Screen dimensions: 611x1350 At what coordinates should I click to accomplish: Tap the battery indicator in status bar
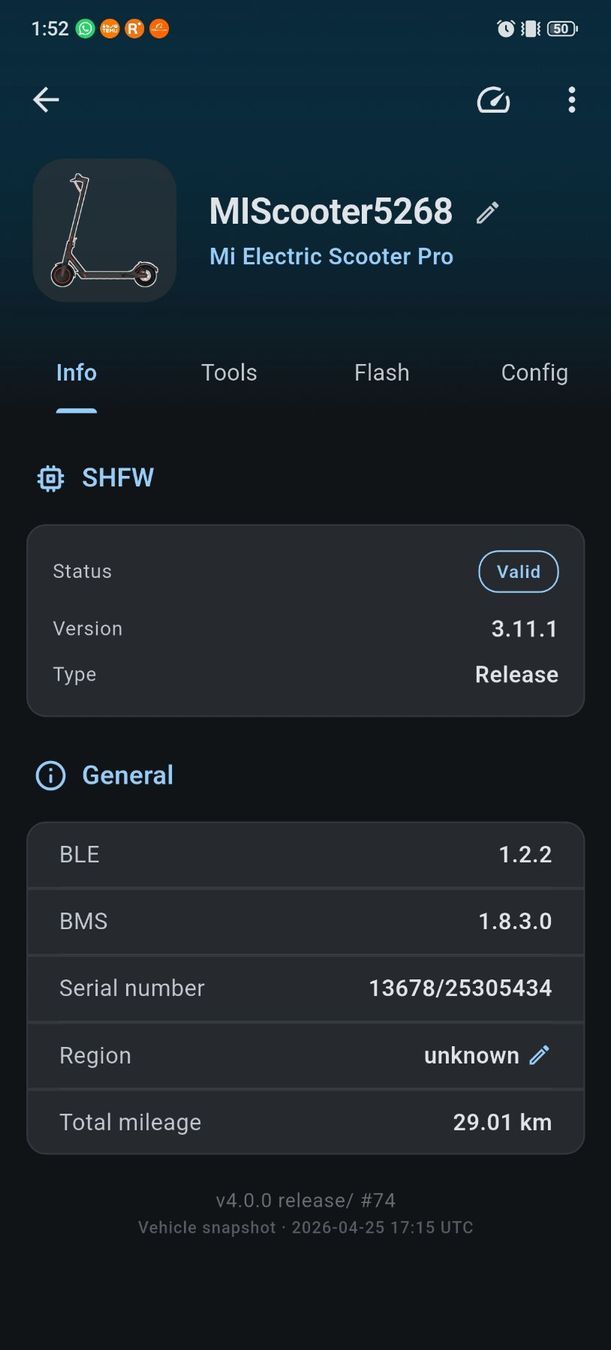[x=562, y=29]
